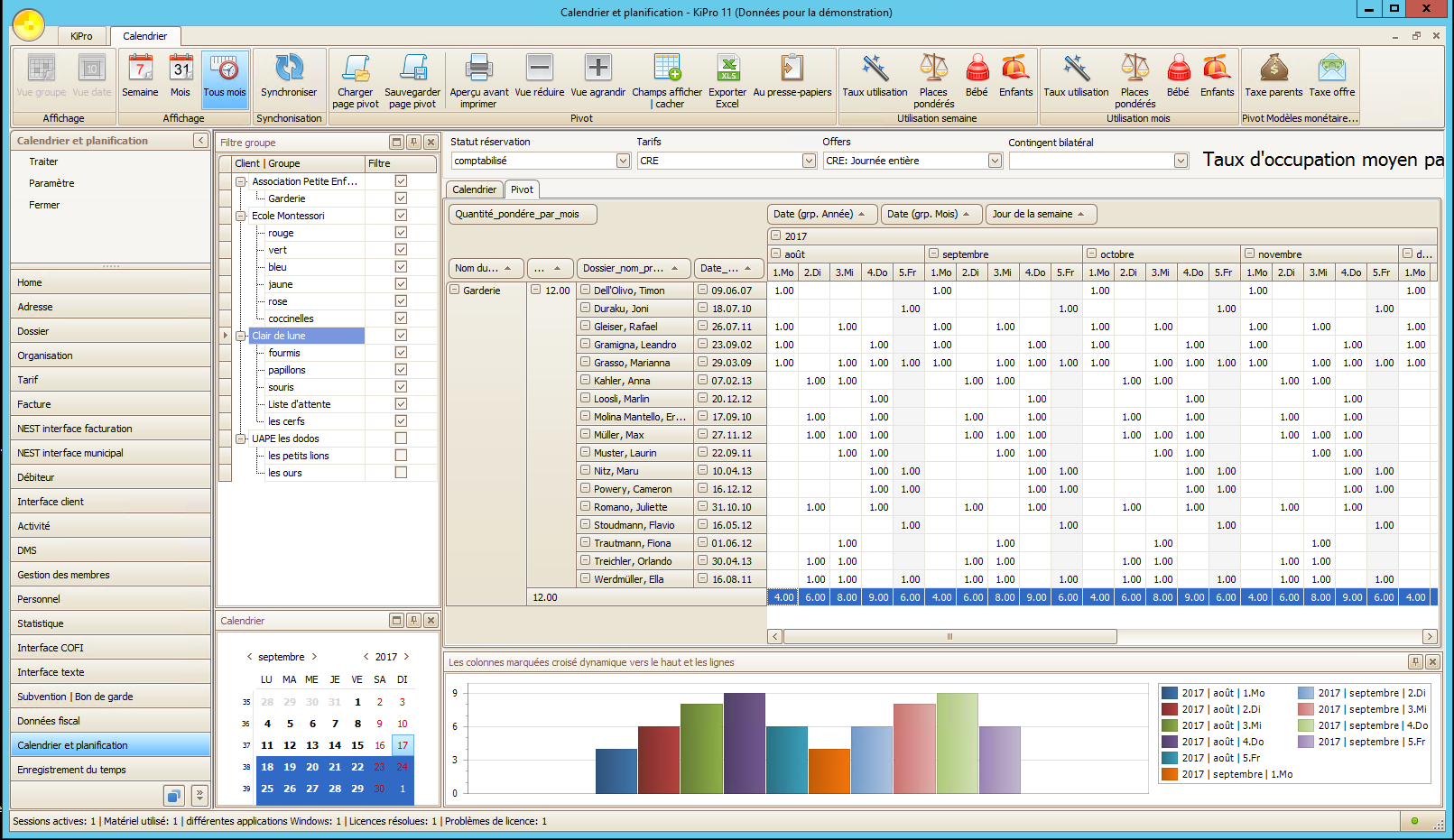Click Vue agrandir plus icon
The height and width of the screenshot is (840, 1454).
[x=597, y=69]
